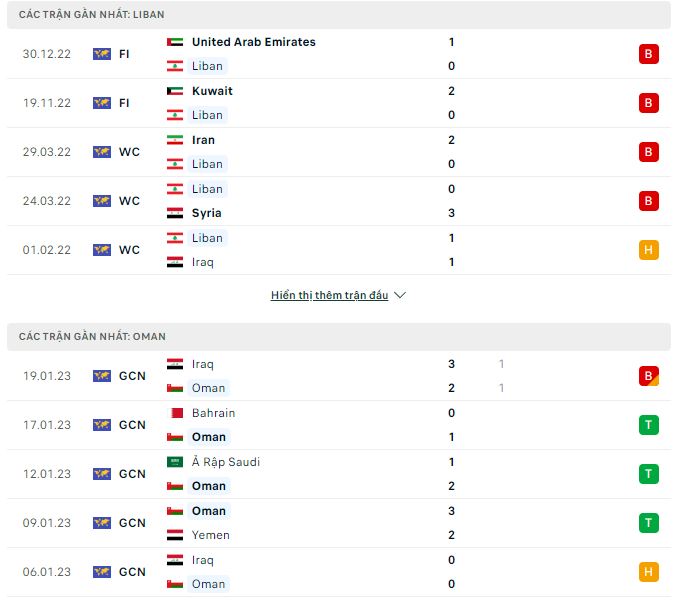This screenshot has width=678, height=600.
Task: Click the Kuwait flag icon
Action: pos(175,91)
